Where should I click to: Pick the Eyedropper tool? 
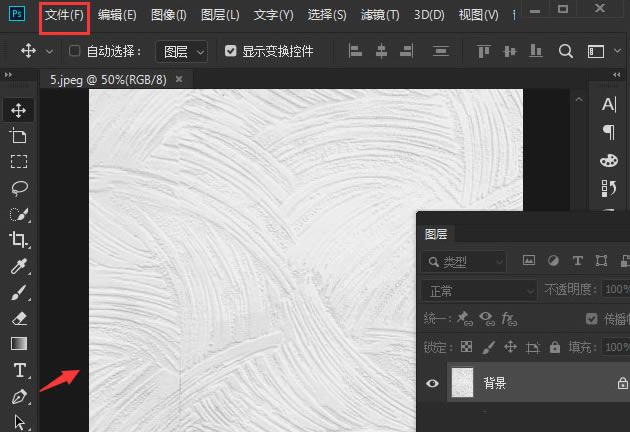pos(18,266)
